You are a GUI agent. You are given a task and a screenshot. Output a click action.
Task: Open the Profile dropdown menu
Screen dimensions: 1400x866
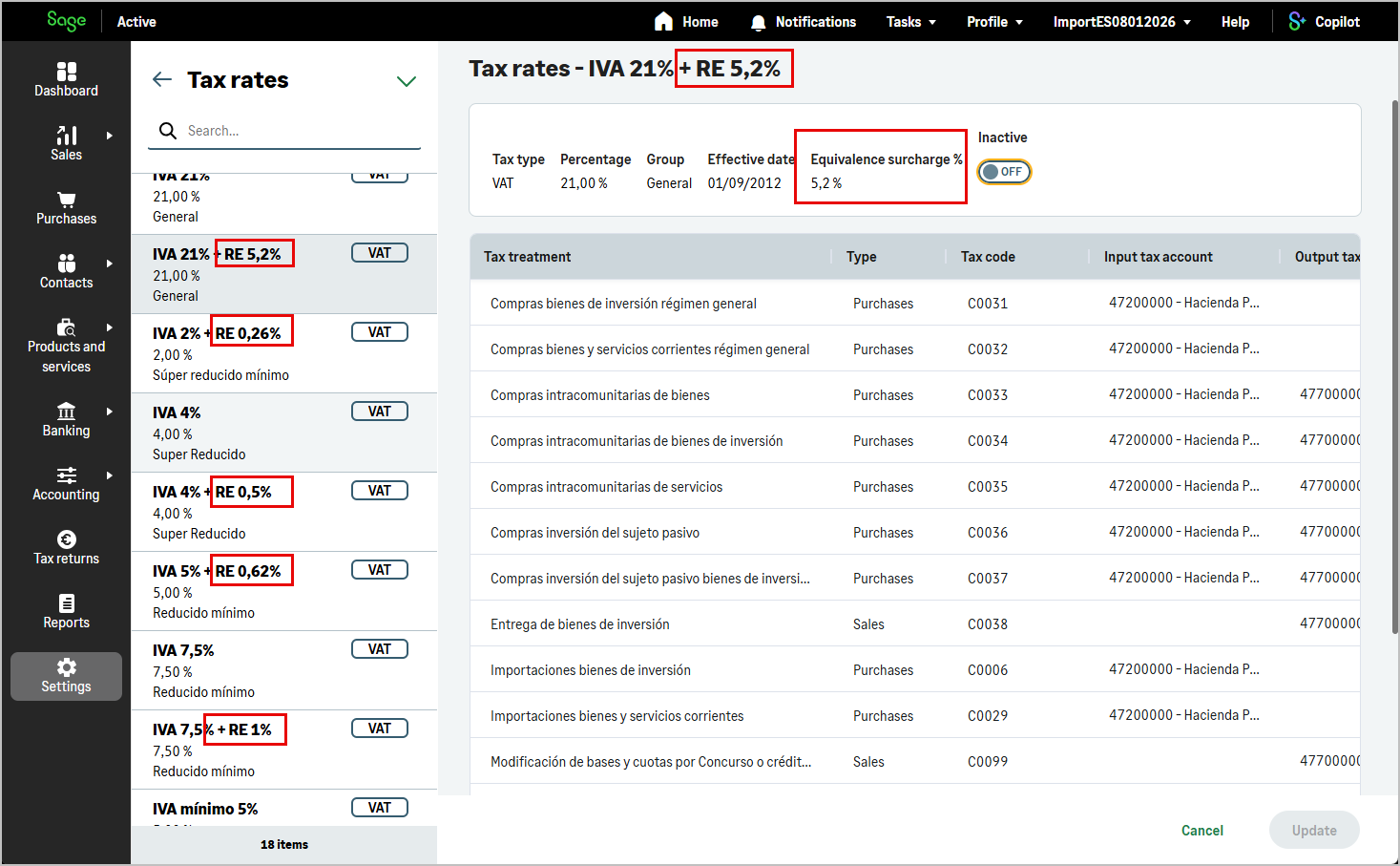994,21
